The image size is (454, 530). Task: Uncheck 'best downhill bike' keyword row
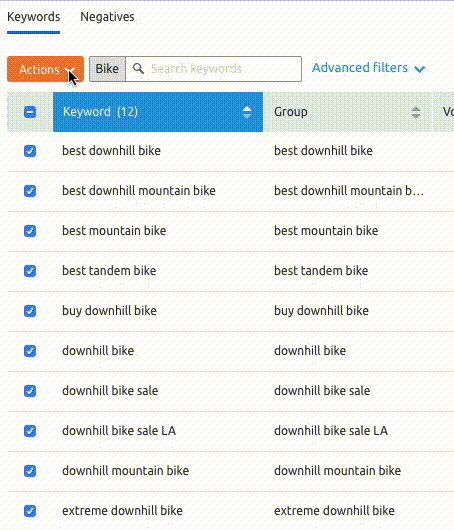coord(30,151)
